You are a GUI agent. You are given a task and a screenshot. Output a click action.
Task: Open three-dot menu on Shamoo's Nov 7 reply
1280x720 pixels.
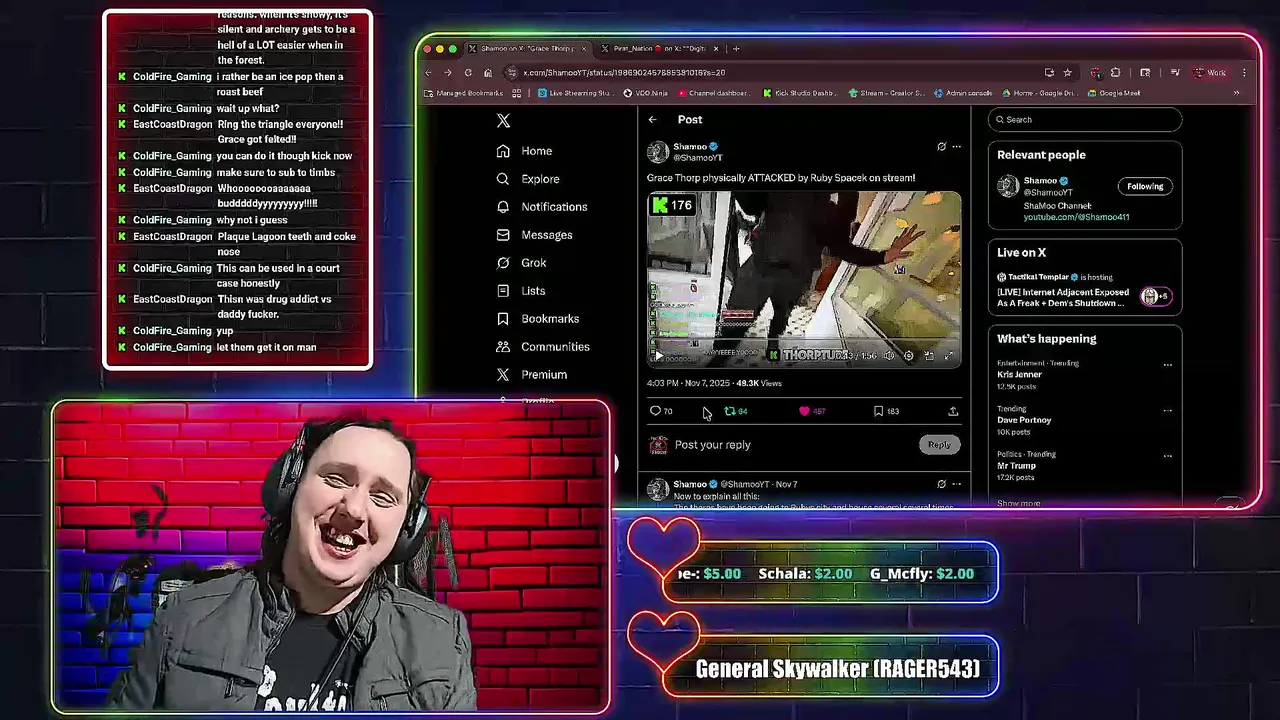[x=956, y=484]
